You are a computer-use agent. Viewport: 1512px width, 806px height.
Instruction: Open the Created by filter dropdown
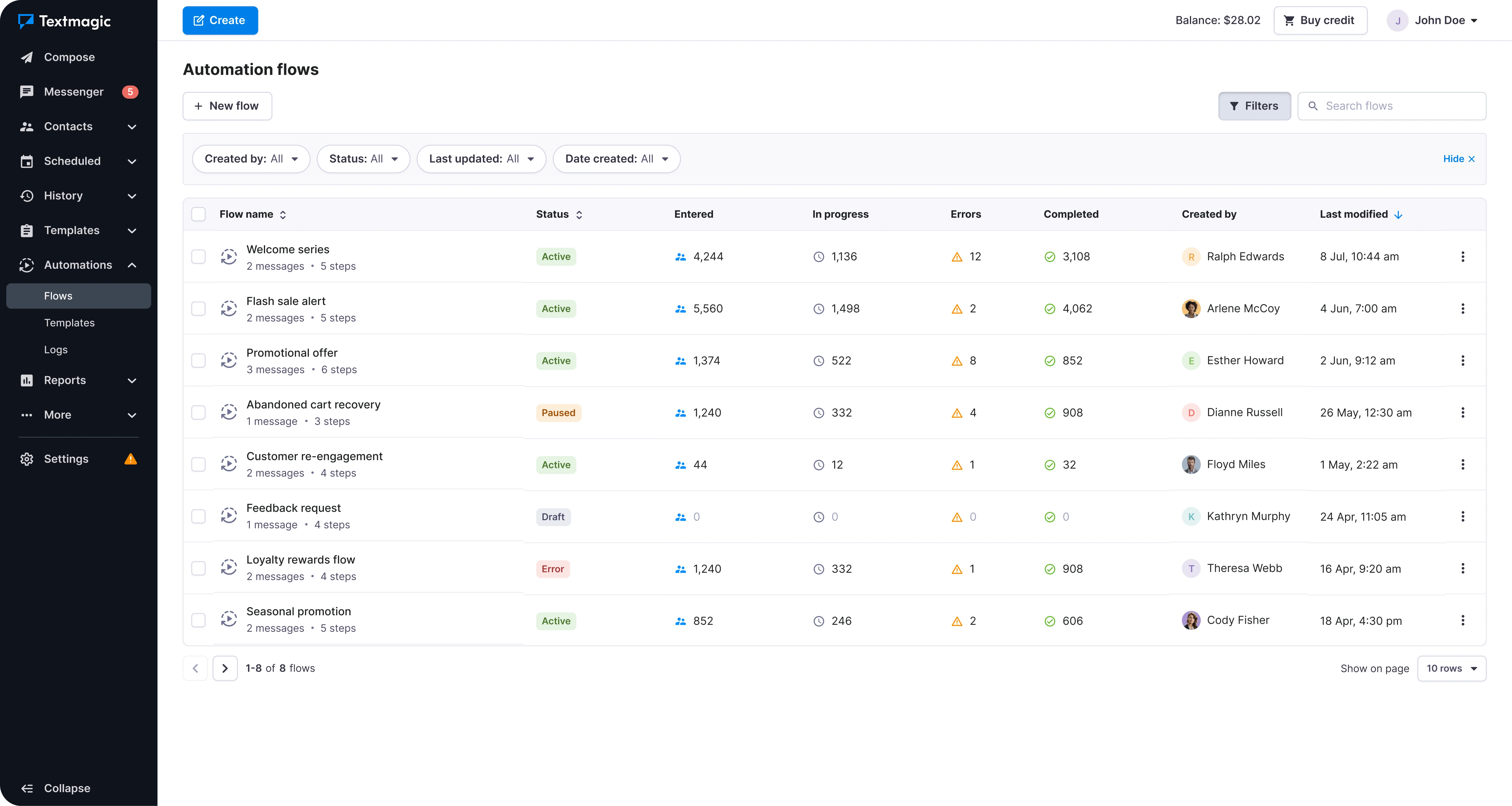click(251, 159)
